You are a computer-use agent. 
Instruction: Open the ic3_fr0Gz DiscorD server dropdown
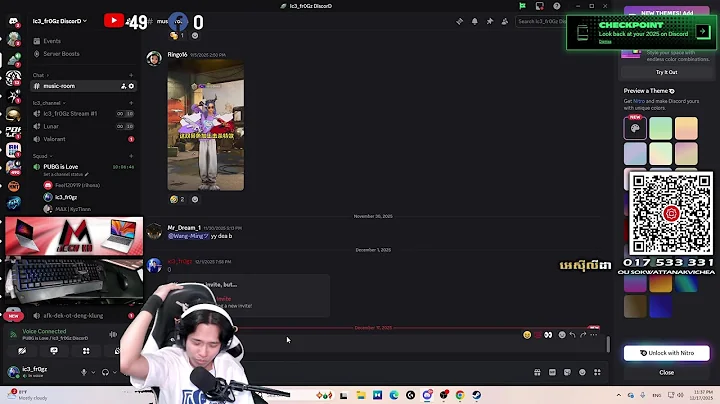pyautogui.click(x=60, y=21)
